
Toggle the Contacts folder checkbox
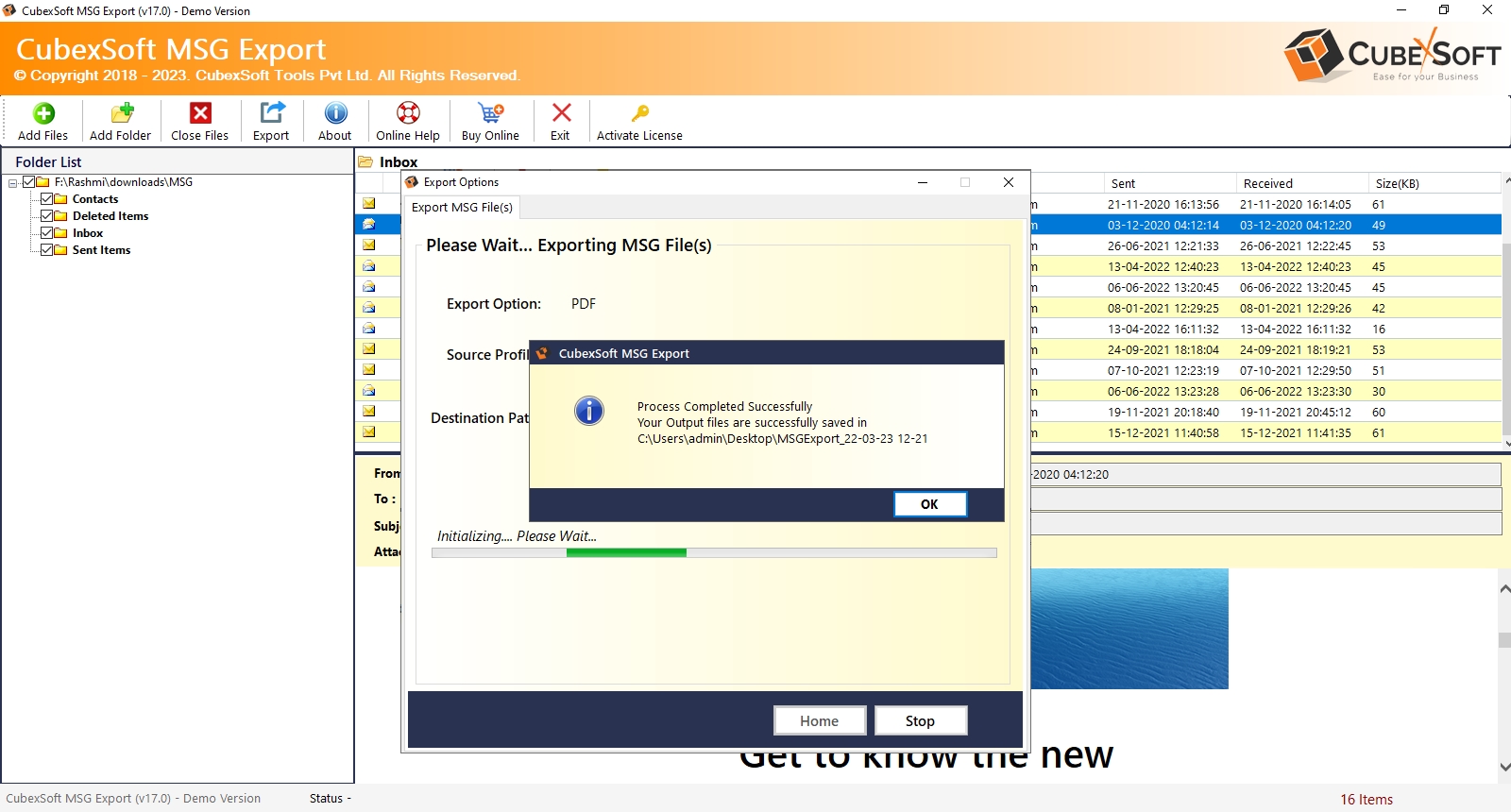pos(46,199)
